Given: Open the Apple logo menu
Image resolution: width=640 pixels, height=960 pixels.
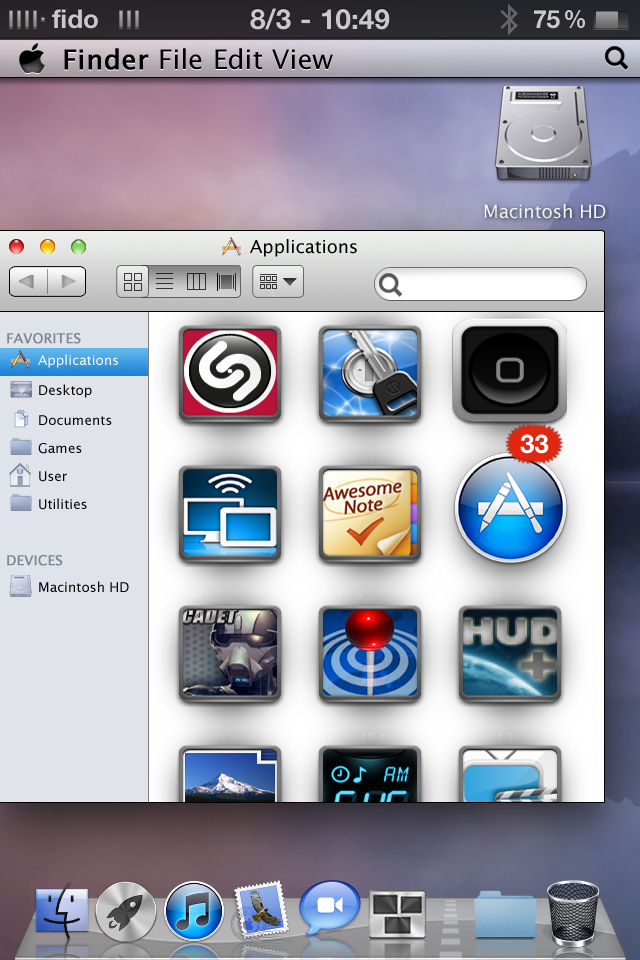Looking at the screenshot, I should pos(32,59).
